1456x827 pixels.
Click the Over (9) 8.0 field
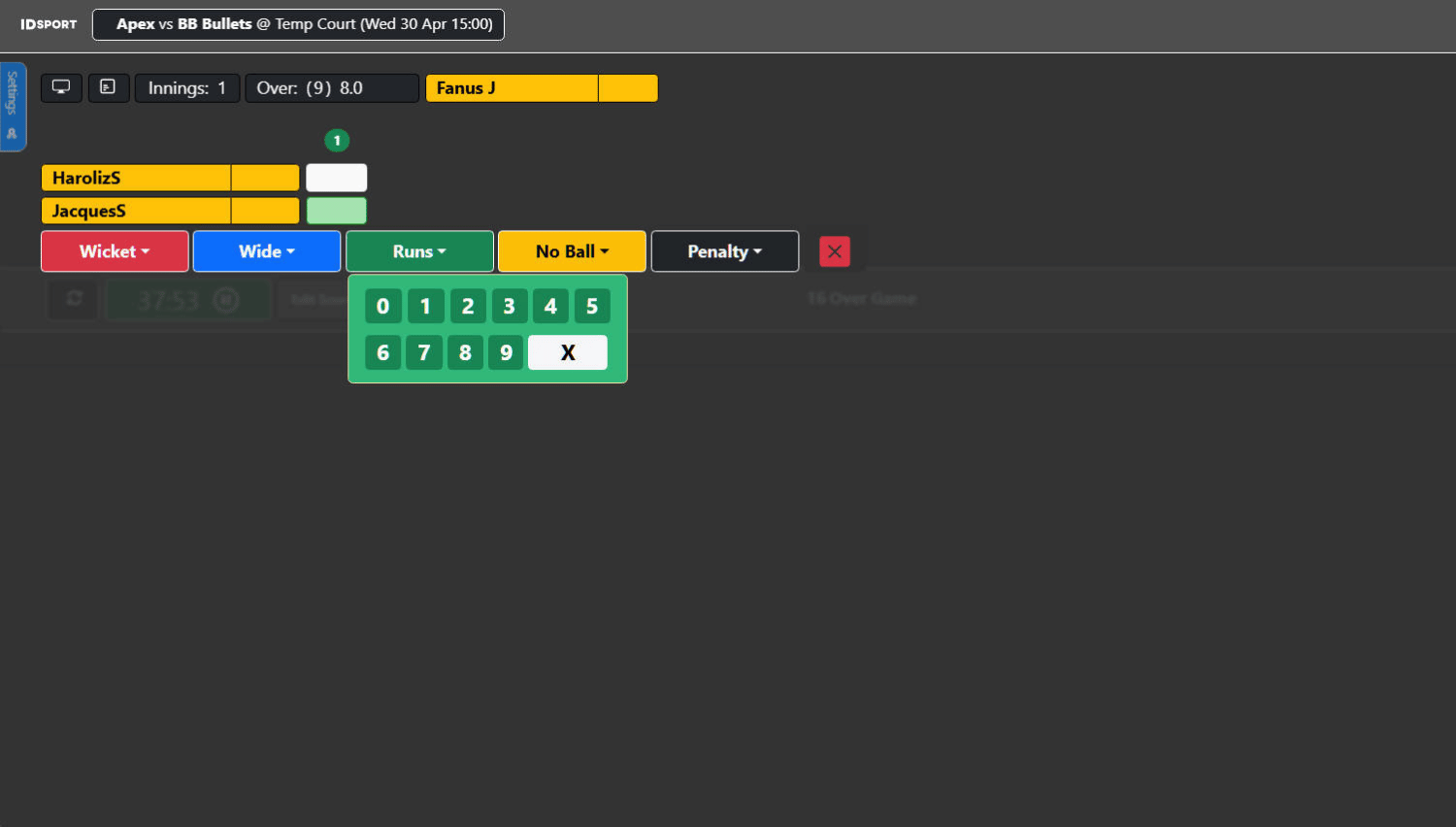332,88
